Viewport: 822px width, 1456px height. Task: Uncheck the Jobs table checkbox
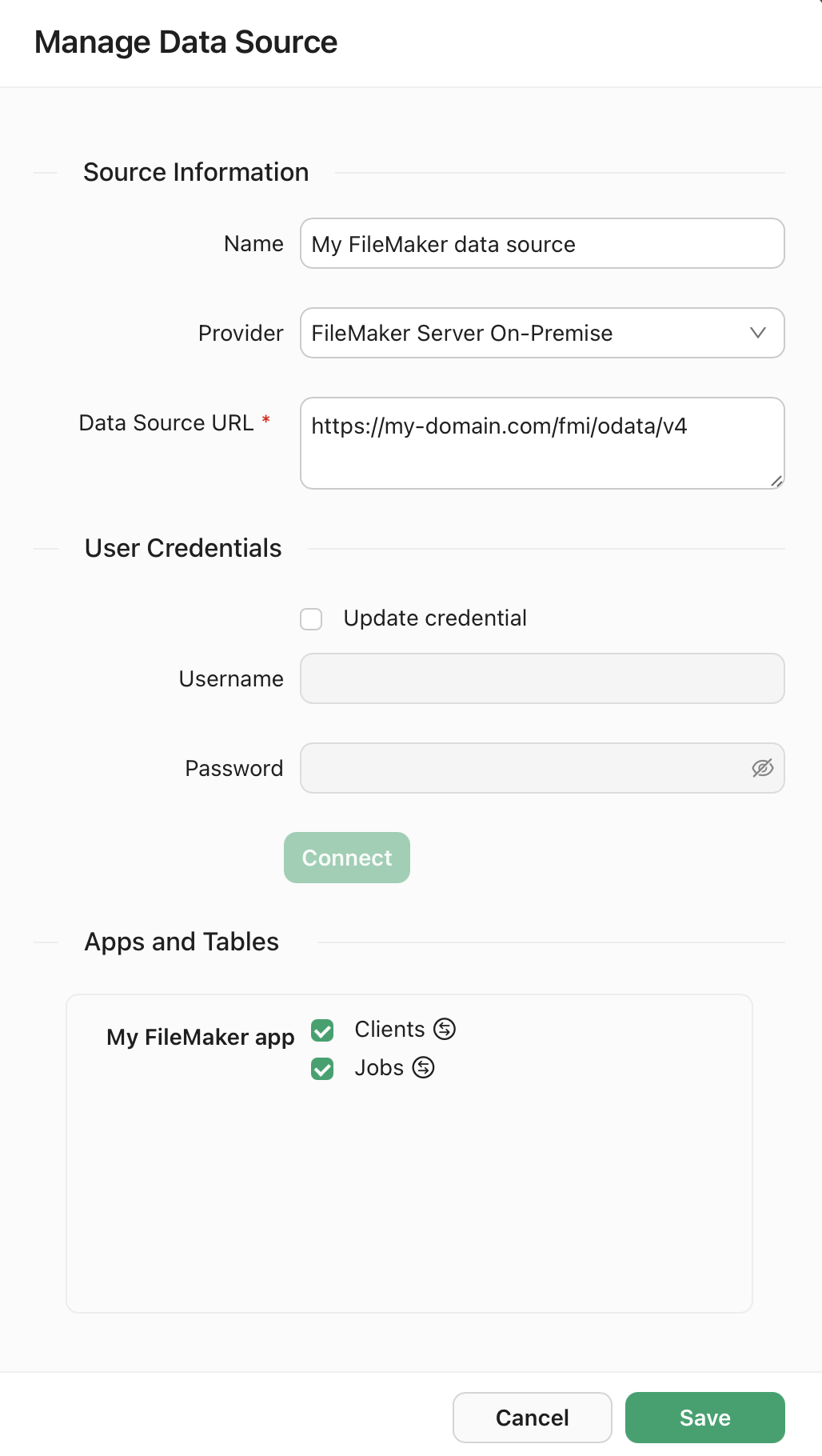(x=321, y=1069)
